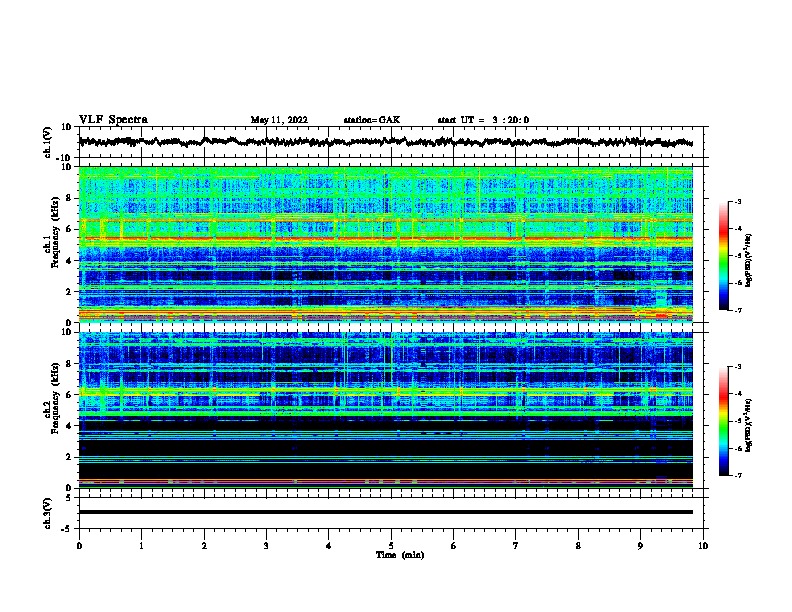Click time axis tick label "10"
This screenshot has width=792, height=612.
click(x=703, y=545)
